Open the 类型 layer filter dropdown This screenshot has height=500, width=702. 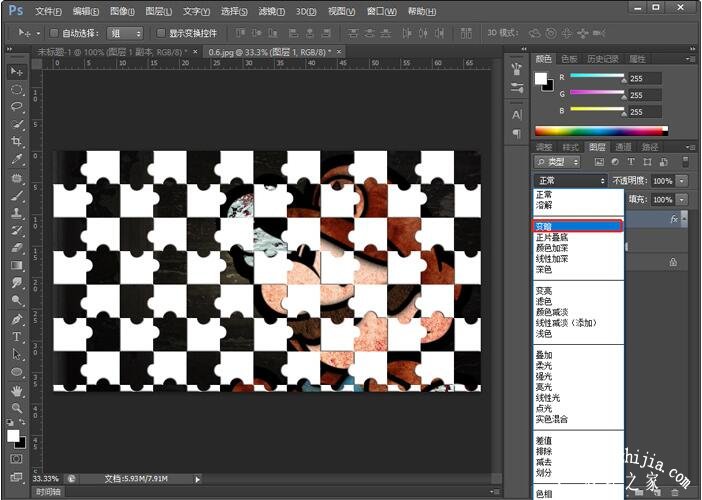click(558, 161)
